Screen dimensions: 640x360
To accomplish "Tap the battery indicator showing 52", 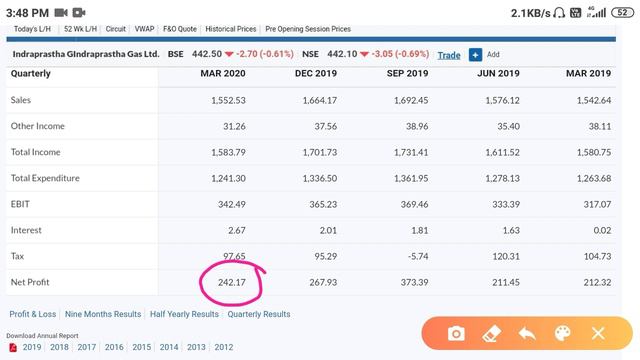I will pos(622,13).
